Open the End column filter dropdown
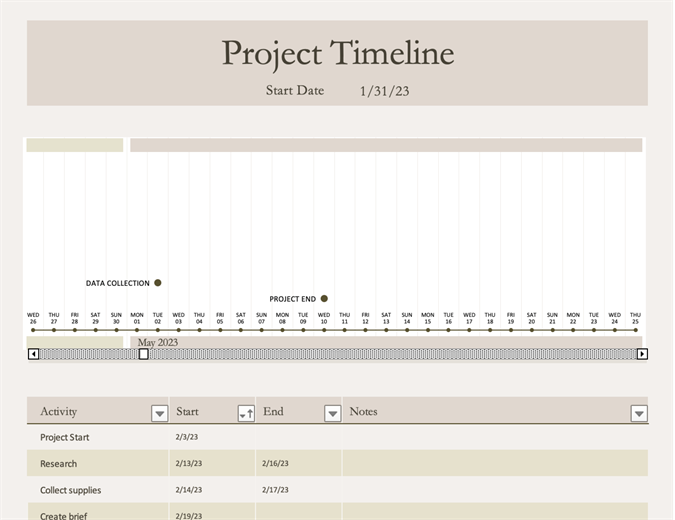 click(x=332, y=413)
